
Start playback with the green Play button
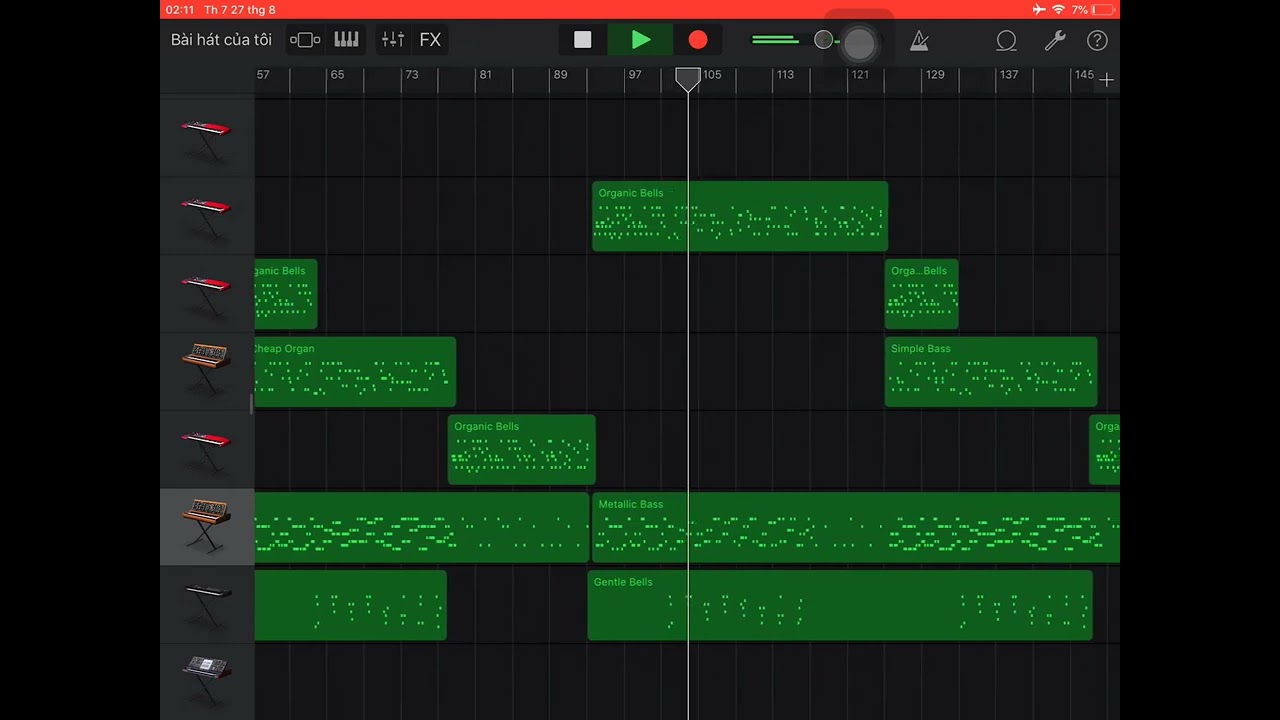[x=641, y=40]
